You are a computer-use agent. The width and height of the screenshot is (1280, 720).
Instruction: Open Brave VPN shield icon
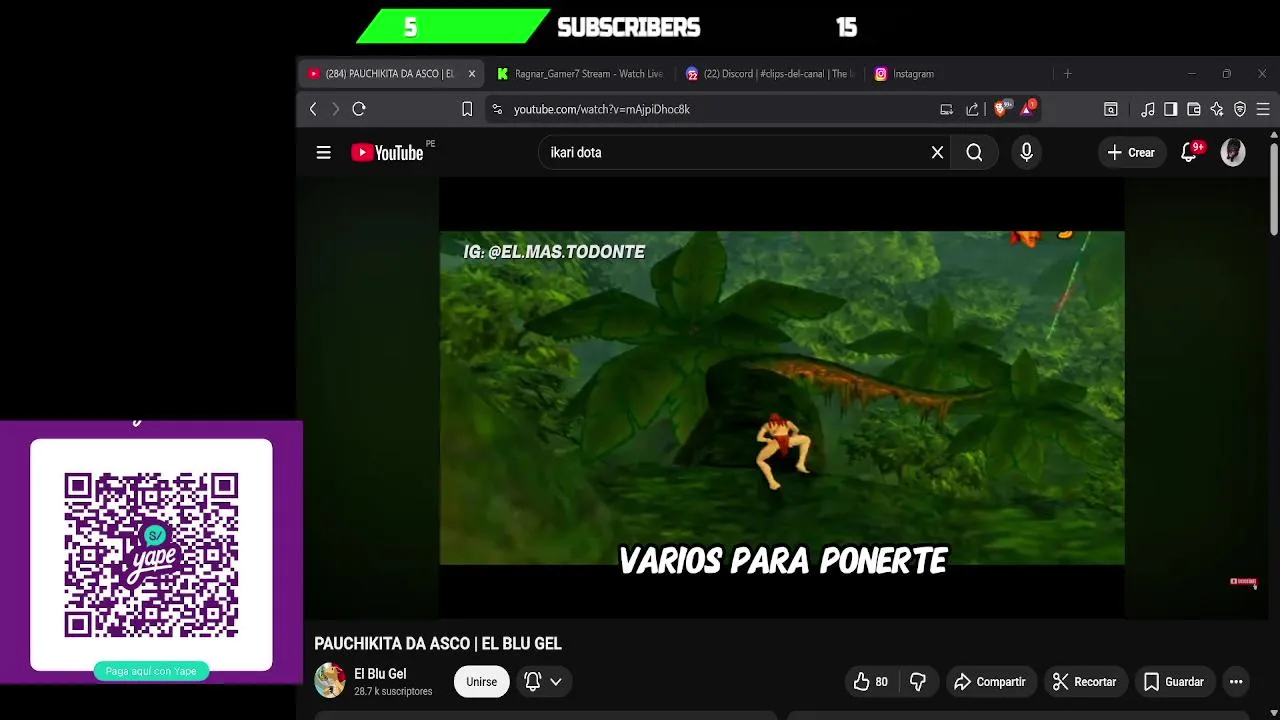coord(1240,109)
